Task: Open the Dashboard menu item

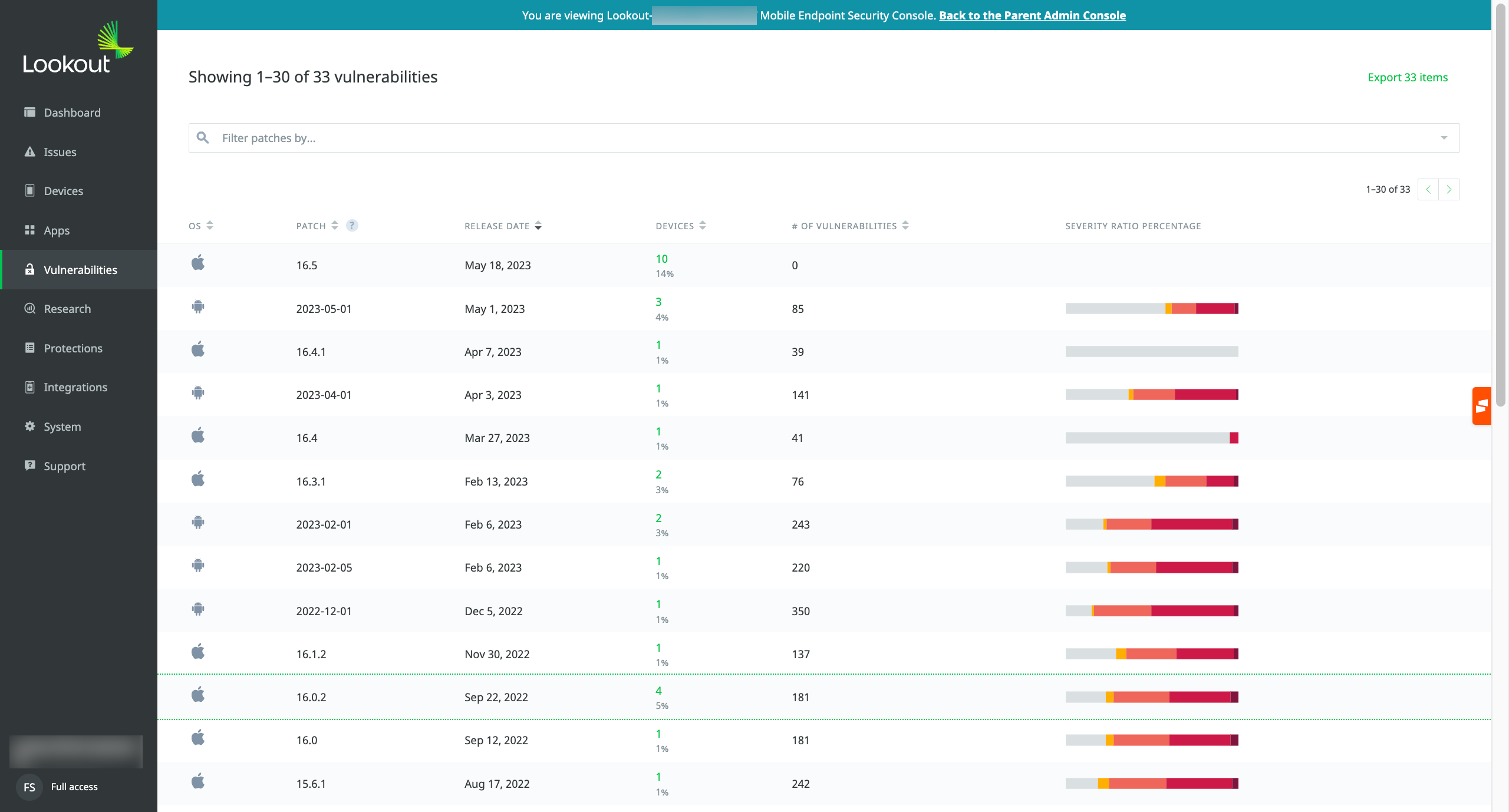Action: (72, 113)
